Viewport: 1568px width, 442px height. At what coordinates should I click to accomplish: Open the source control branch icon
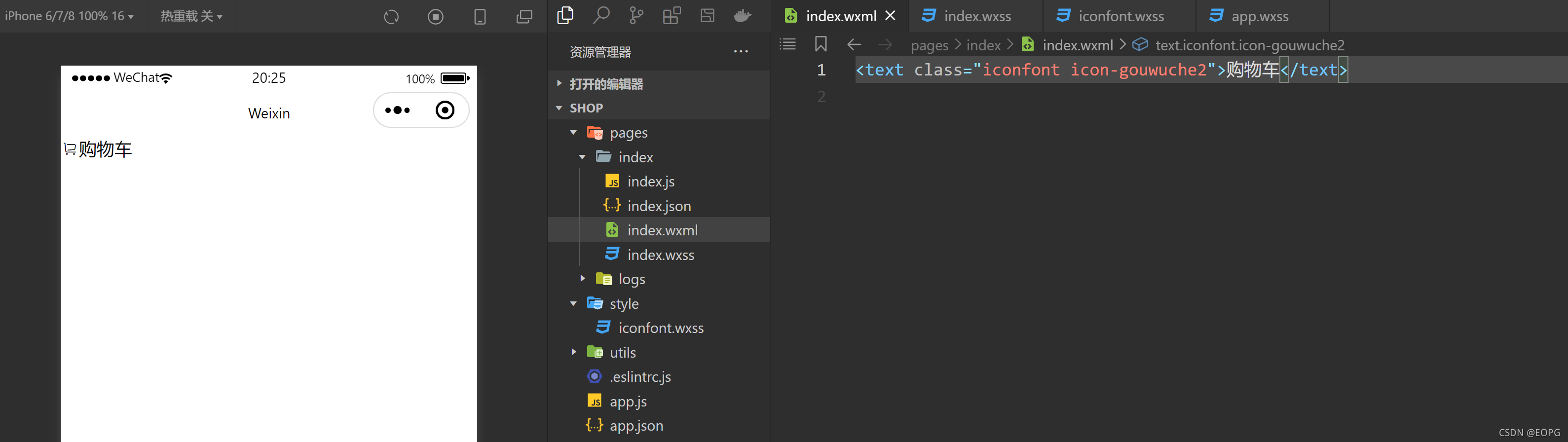tap(636, 15)
